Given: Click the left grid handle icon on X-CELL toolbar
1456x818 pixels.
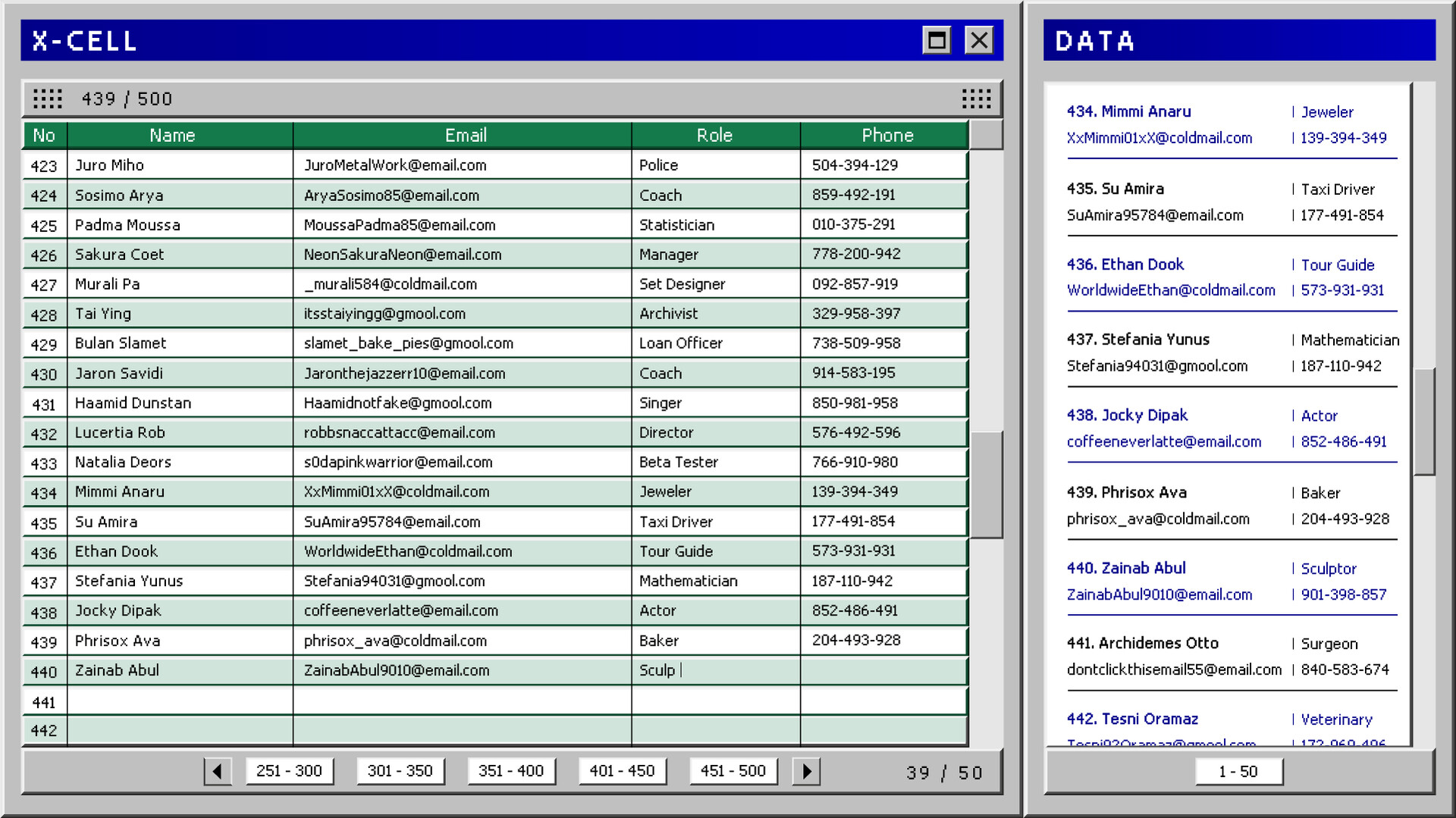Looking at the screenshot, I should (x=47, y=98).
